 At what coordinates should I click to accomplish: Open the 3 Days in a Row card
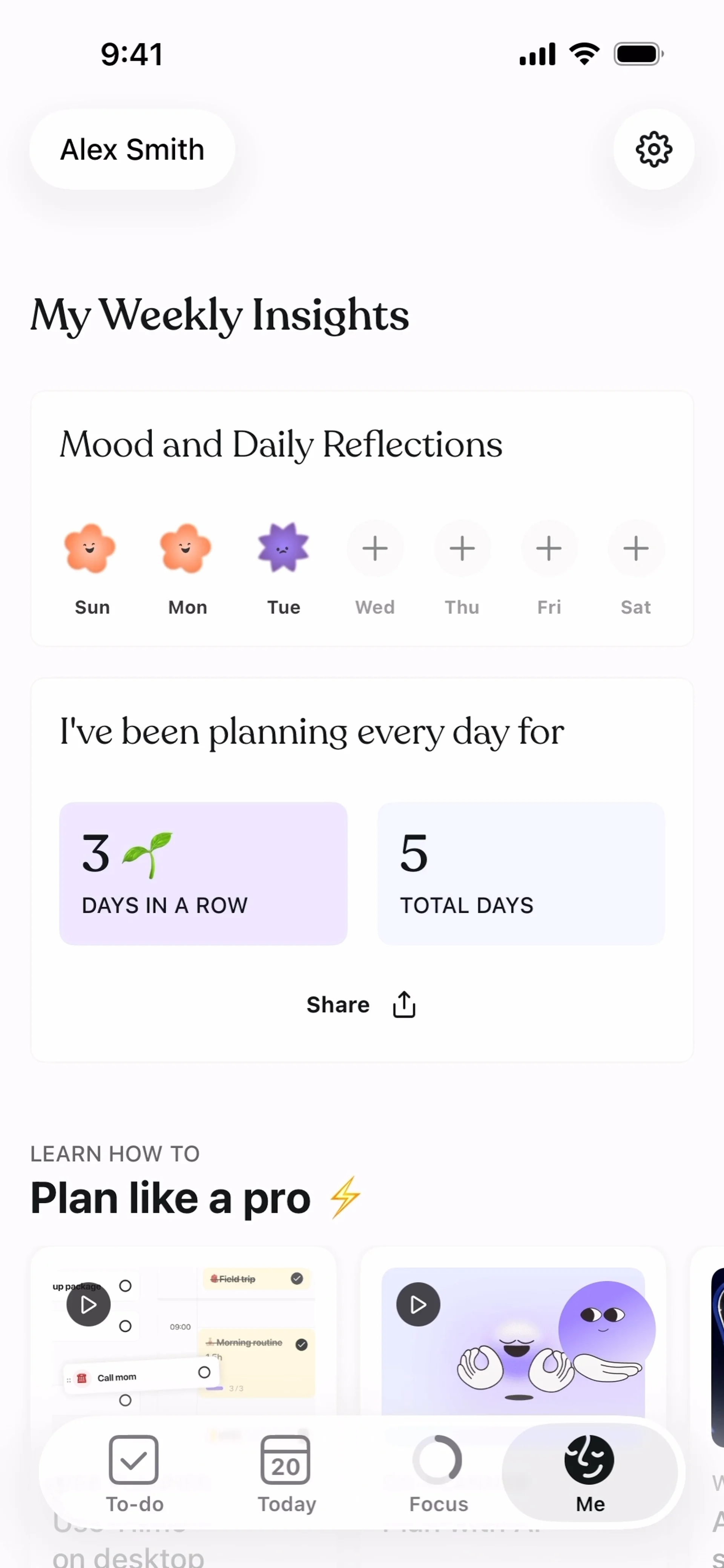(x=203, y=874)
